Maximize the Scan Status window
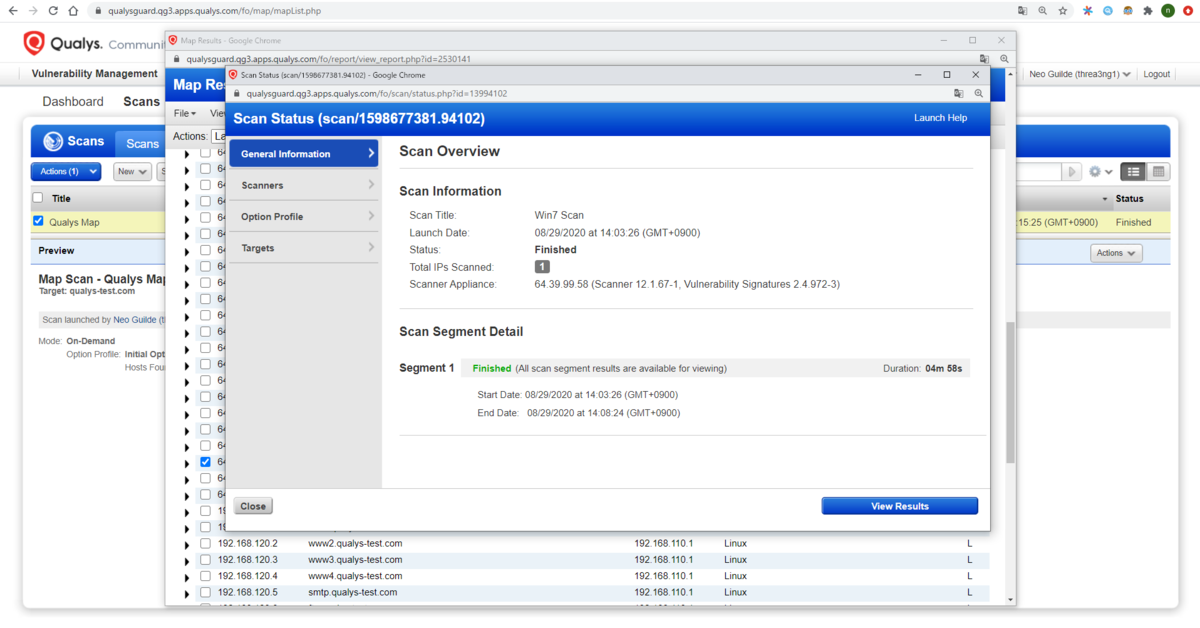Screen dimensions: 1200x628 pos(947,74)
